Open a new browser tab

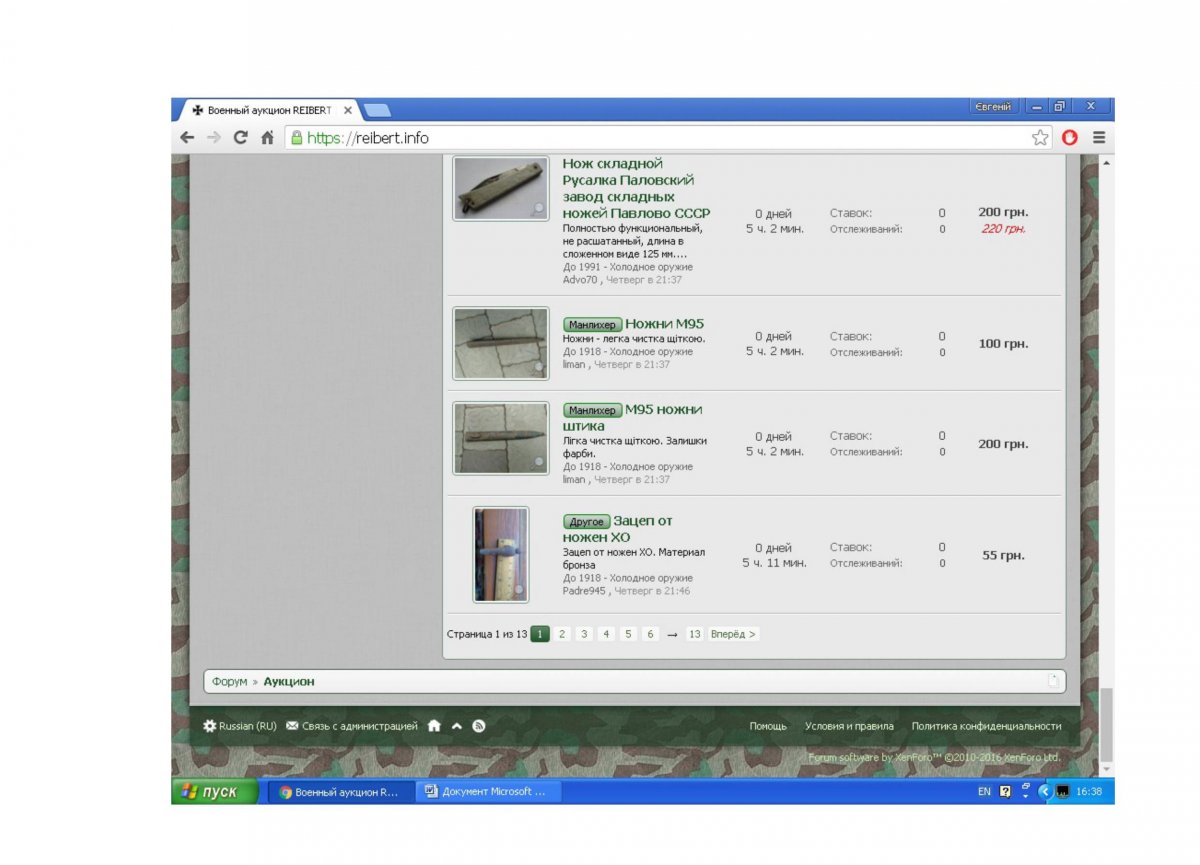tap(376, 110)
